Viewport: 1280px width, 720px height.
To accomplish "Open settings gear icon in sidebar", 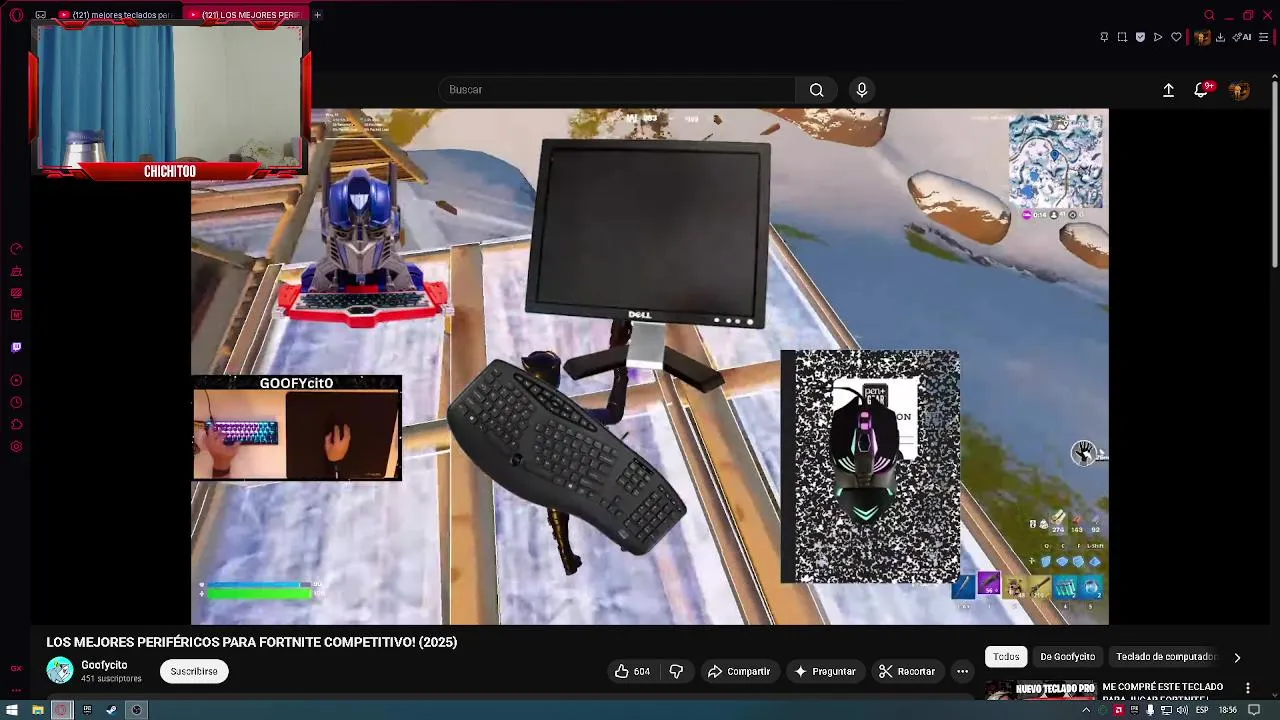I will (x=16, y=446).
